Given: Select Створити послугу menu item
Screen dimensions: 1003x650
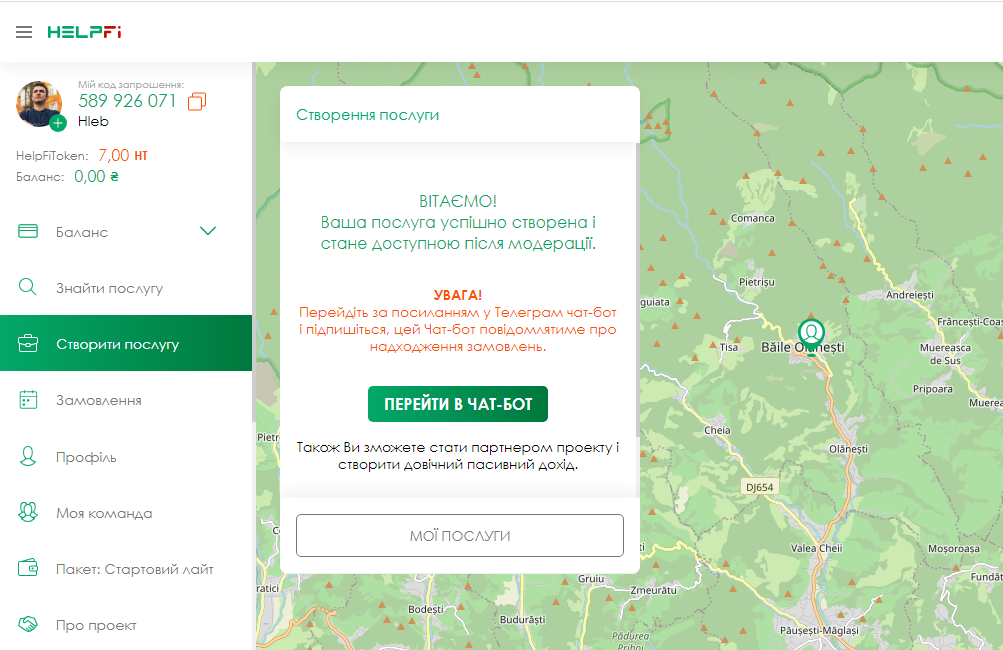Looking at the screenshot, I should click(117, 345).
